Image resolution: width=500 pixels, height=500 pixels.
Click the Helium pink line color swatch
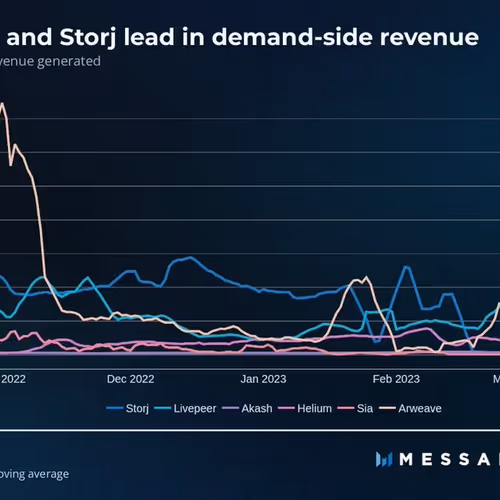(x=286, y=408)
